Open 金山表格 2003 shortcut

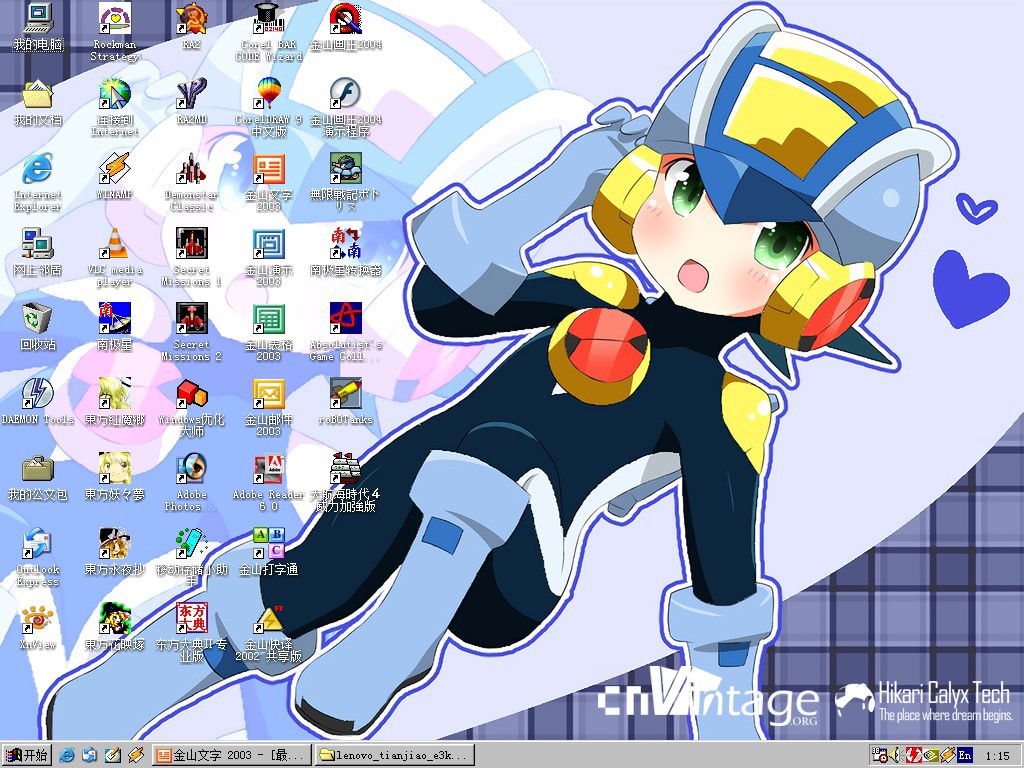click(x=268, y=332)
